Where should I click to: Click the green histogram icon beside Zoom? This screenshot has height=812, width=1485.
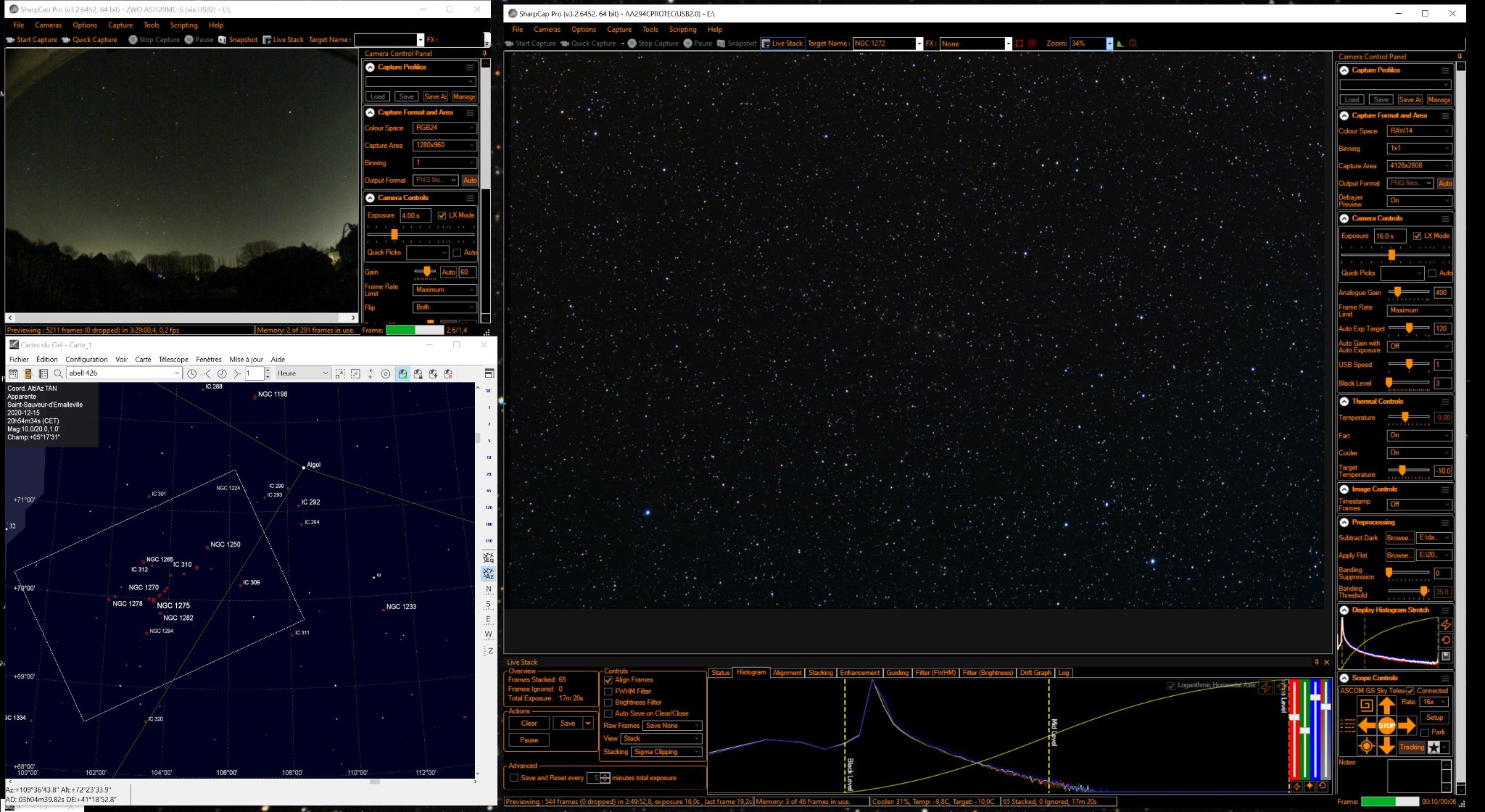click(1120, 43)
